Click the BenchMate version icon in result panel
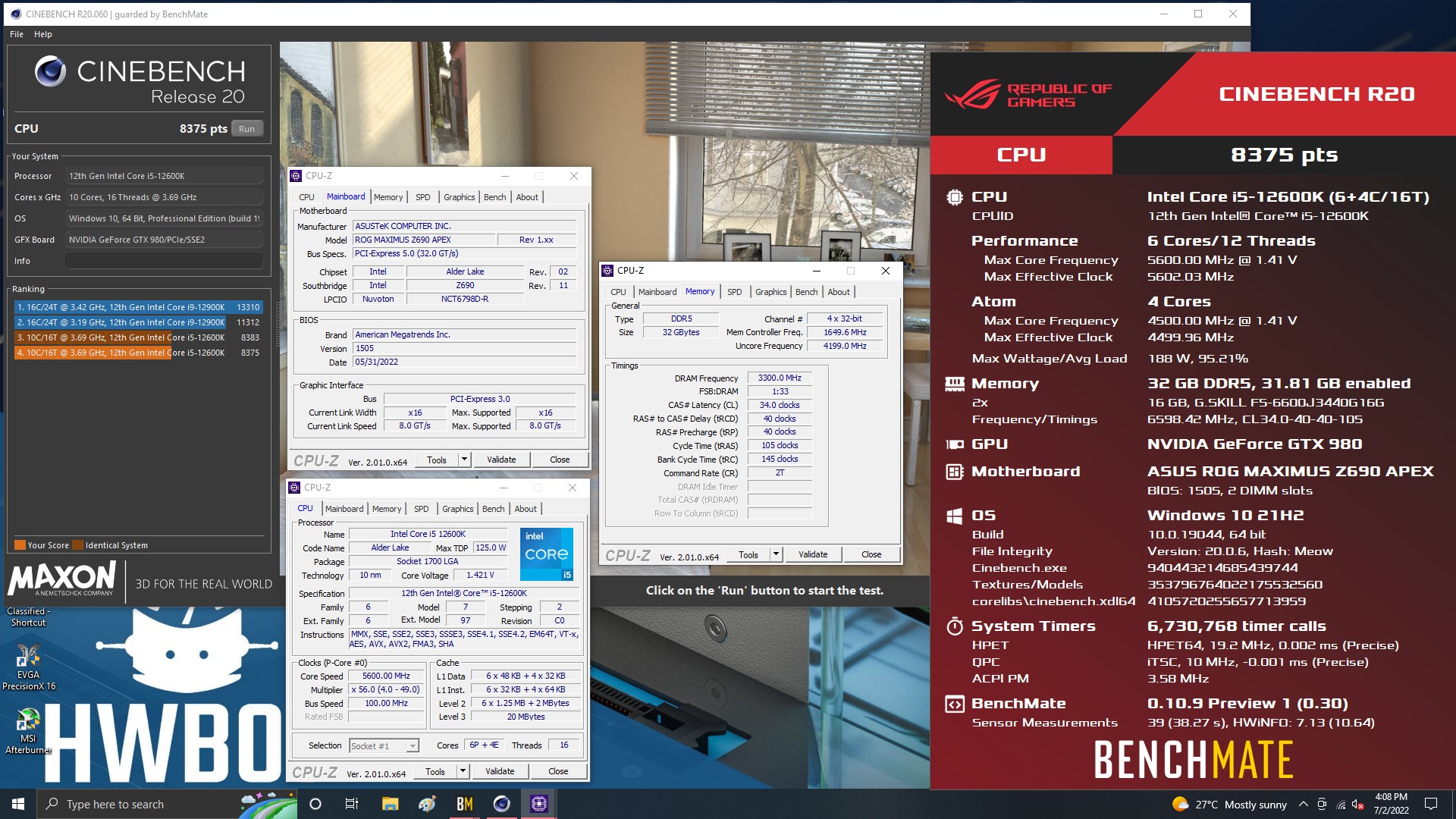This screenshot has height=819, width=1456. (954, 704)
